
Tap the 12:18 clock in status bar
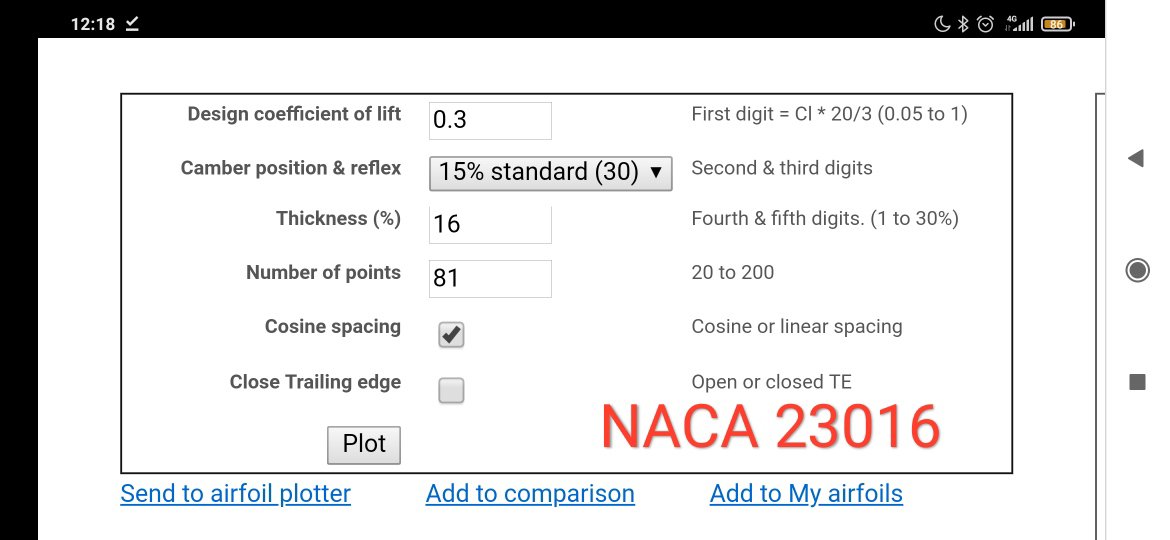[x=93, y=24]
